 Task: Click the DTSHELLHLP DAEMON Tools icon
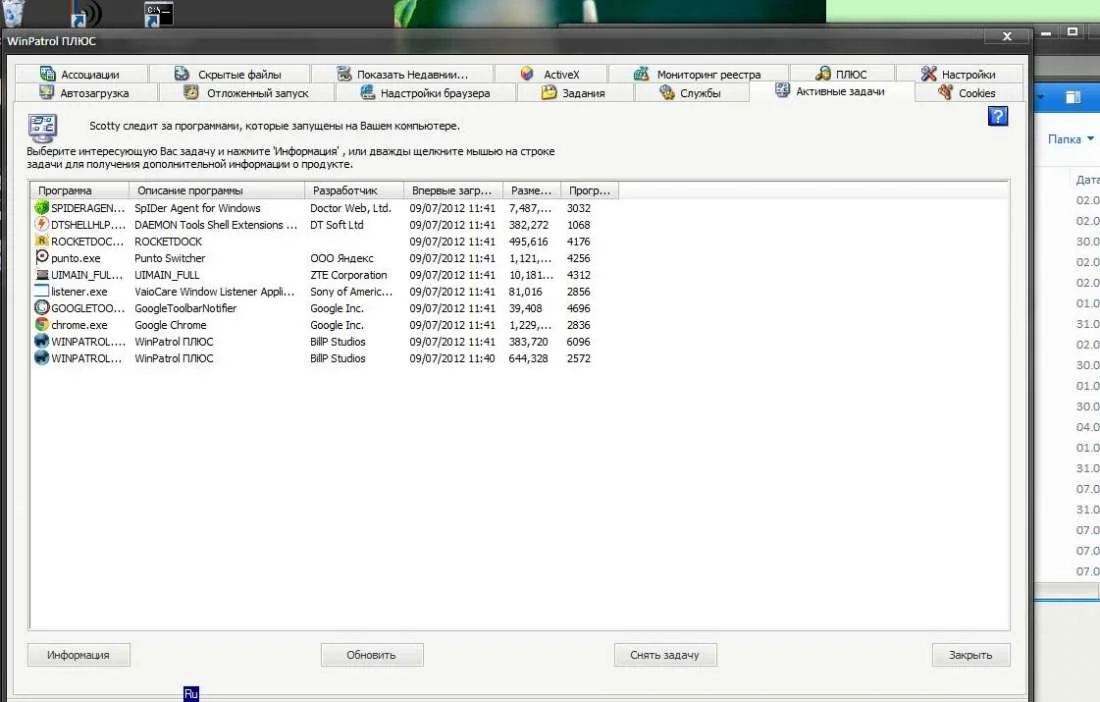tap(42, 224)
